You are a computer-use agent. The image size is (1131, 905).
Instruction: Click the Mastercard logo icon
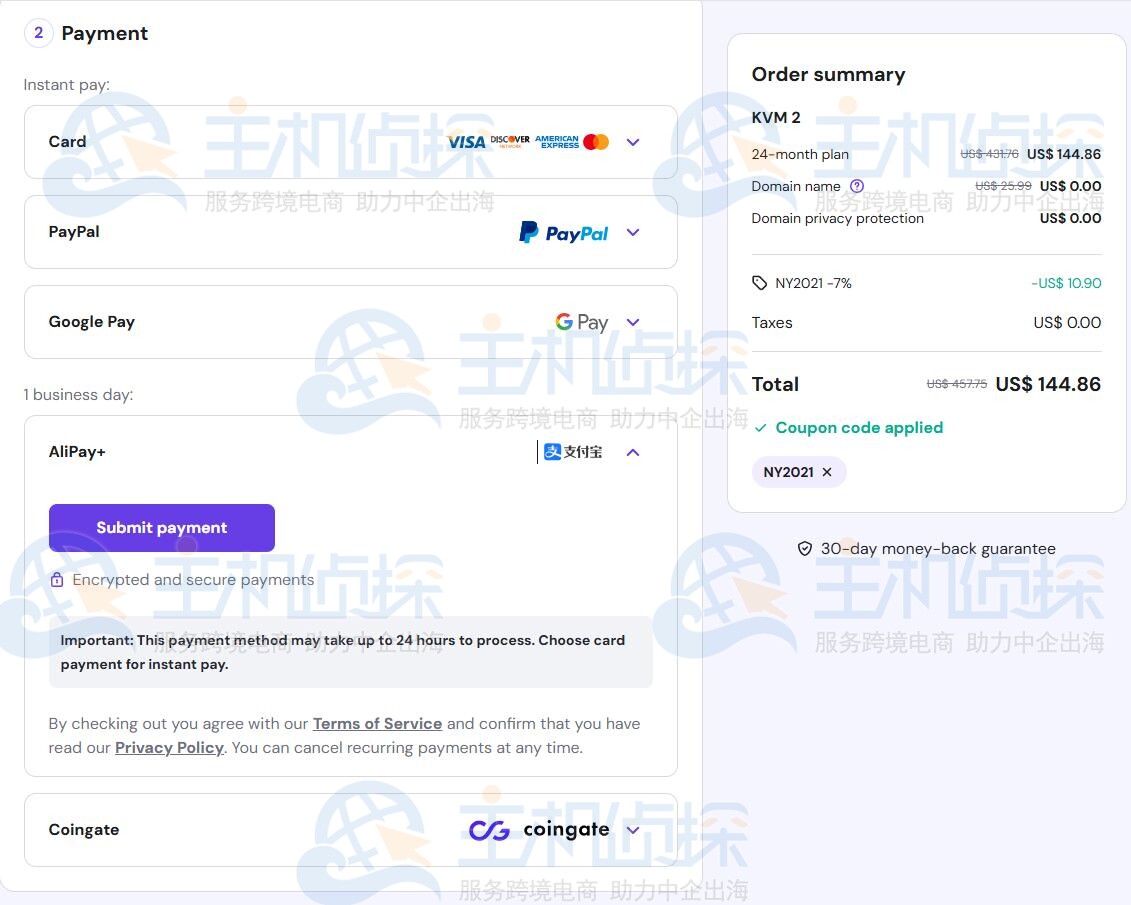[596, 142]
